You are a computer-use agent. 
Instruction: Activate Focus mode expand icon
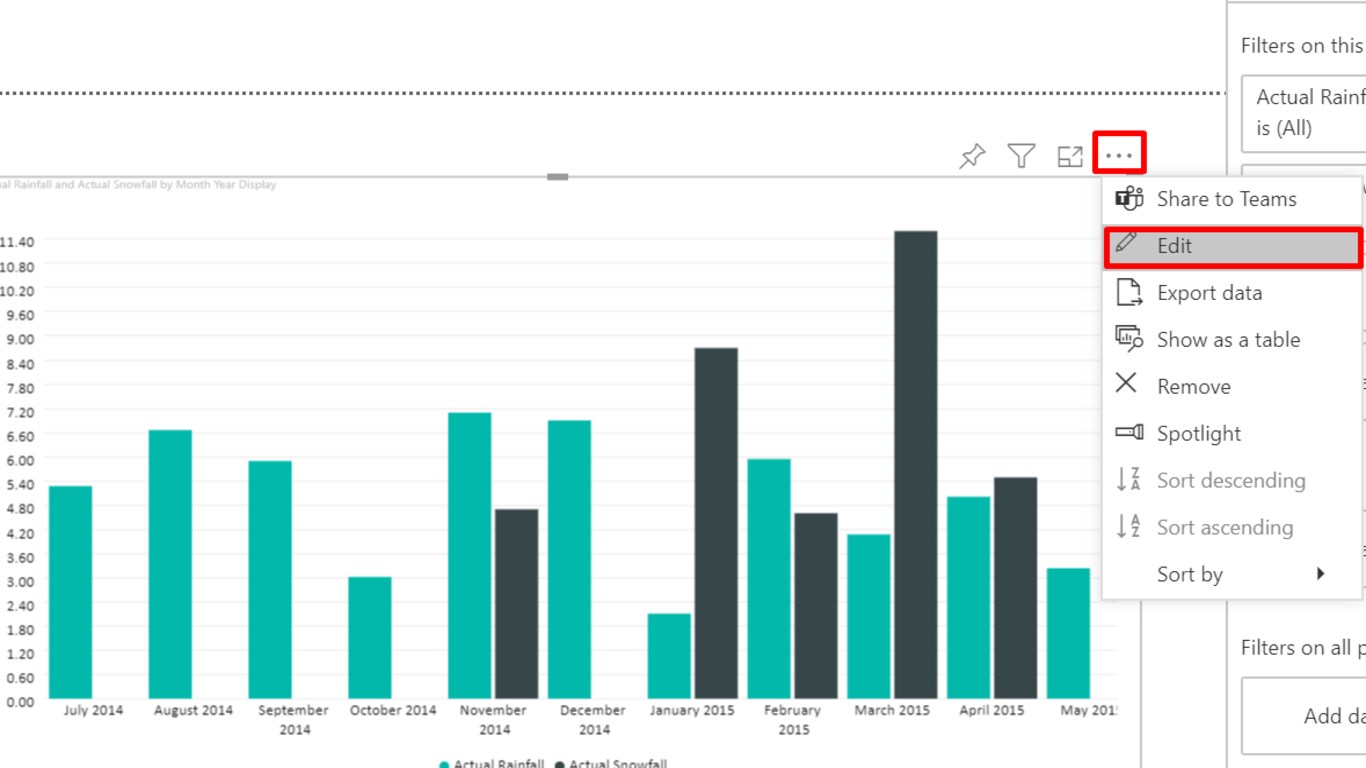[x=1070, y=156]
